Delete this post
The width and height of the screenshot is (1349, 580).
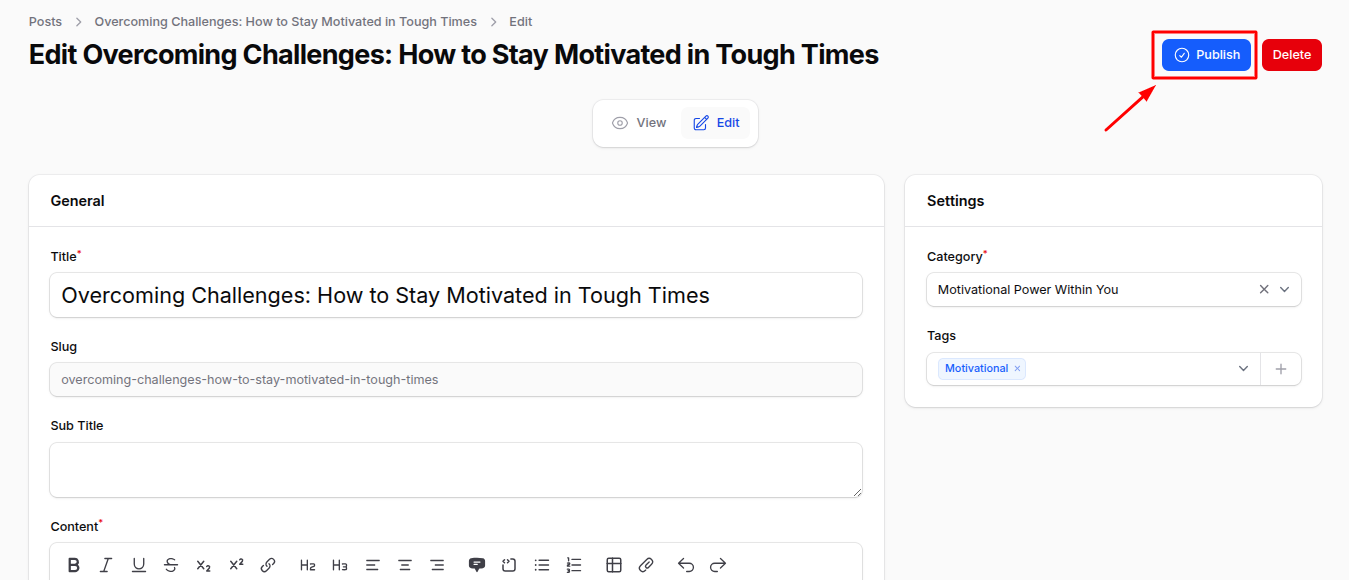[1291, 55]
